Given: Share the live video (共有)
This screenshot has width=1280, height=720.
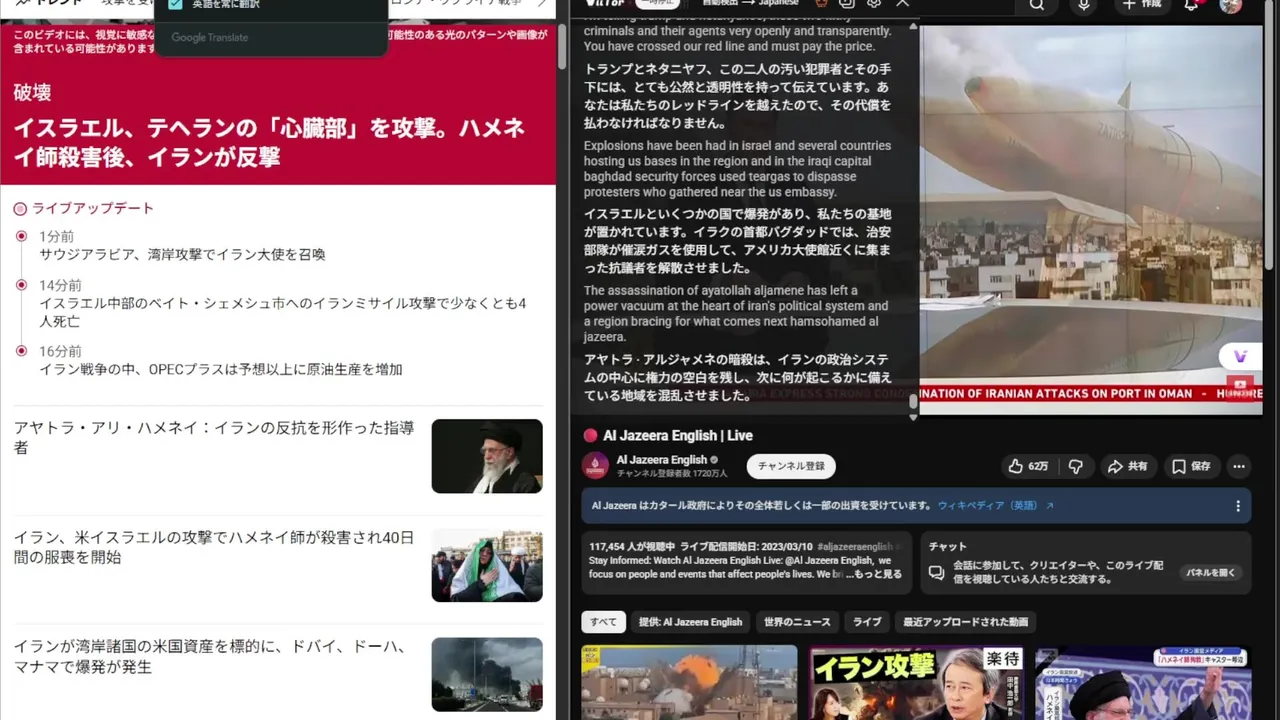Looking at the screenshot, I should coord(1127,466).
